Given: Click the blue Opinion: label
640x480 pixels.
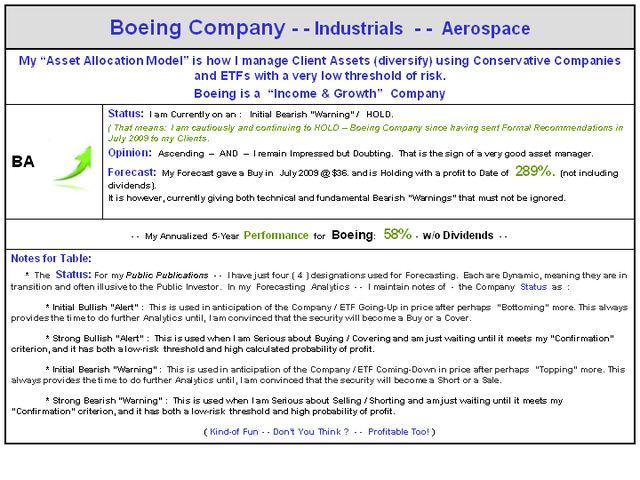Looking at the screenshot, I should [129, 153].
